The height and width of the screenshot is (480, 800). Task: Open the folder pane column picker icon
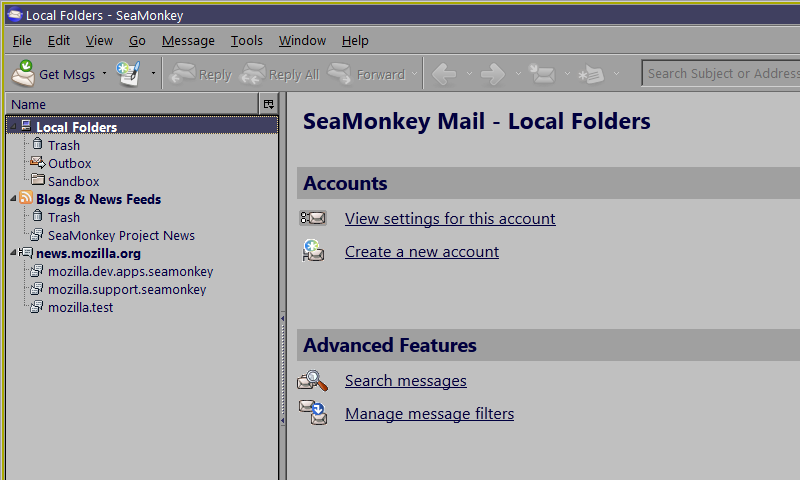269,104
